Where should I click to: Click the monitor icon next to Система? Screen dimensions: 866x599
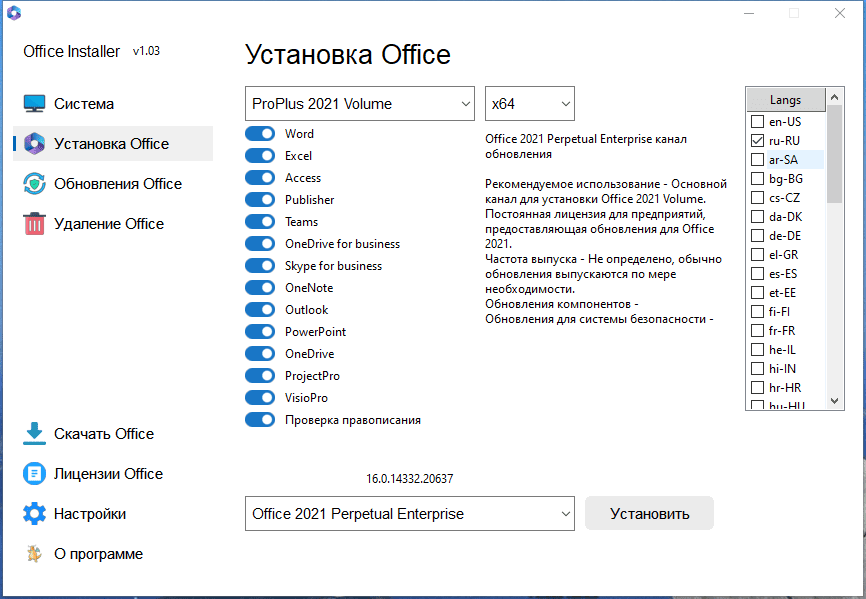(x=34, y=104)
